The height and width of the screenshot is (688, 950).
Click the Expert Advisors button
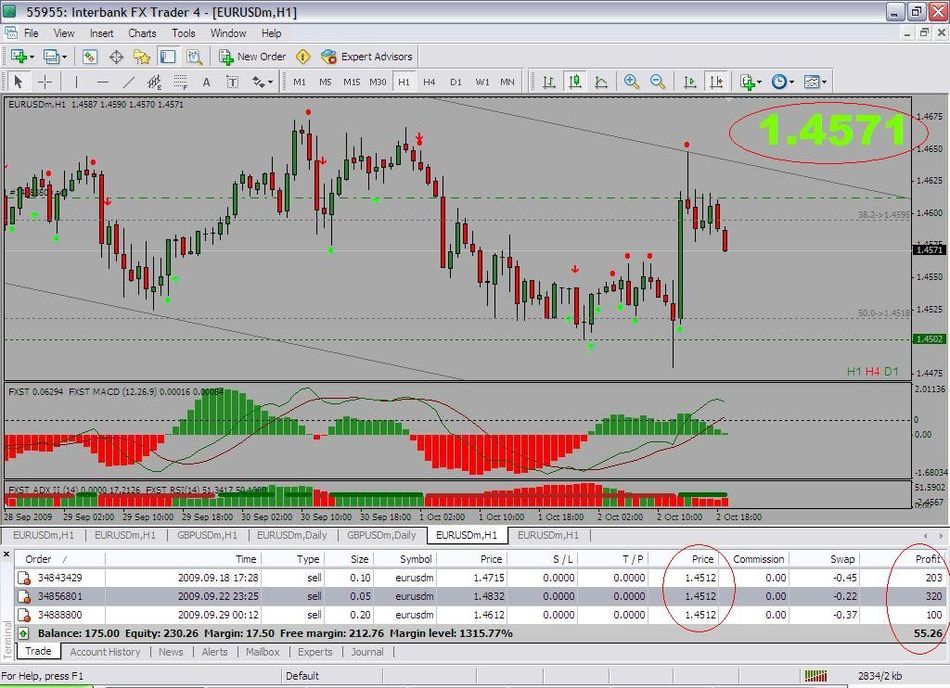click(367, 57)
